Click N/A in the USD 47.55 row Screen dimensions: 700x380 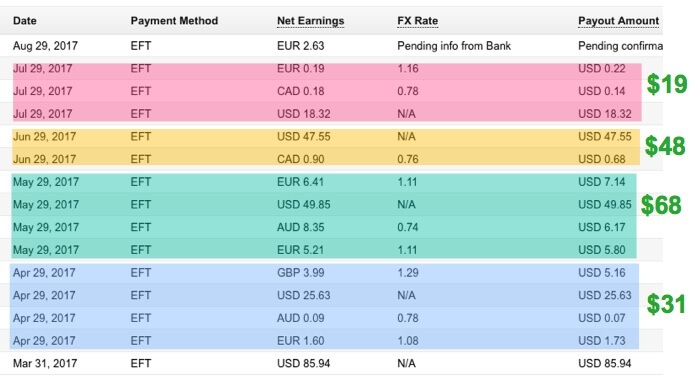pos(406,137)
